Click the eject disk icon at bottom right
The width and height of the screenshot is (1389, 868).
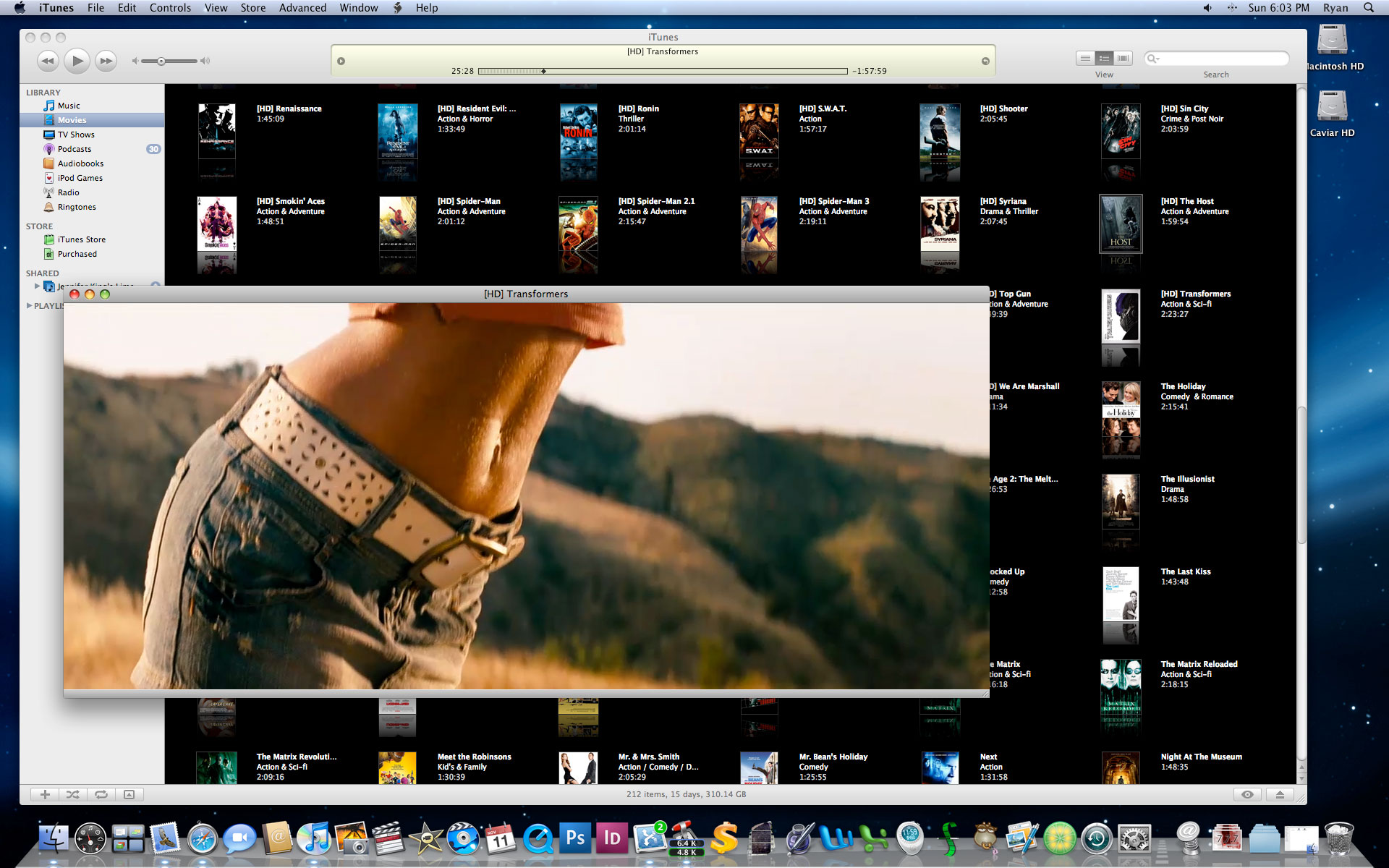1280,794
